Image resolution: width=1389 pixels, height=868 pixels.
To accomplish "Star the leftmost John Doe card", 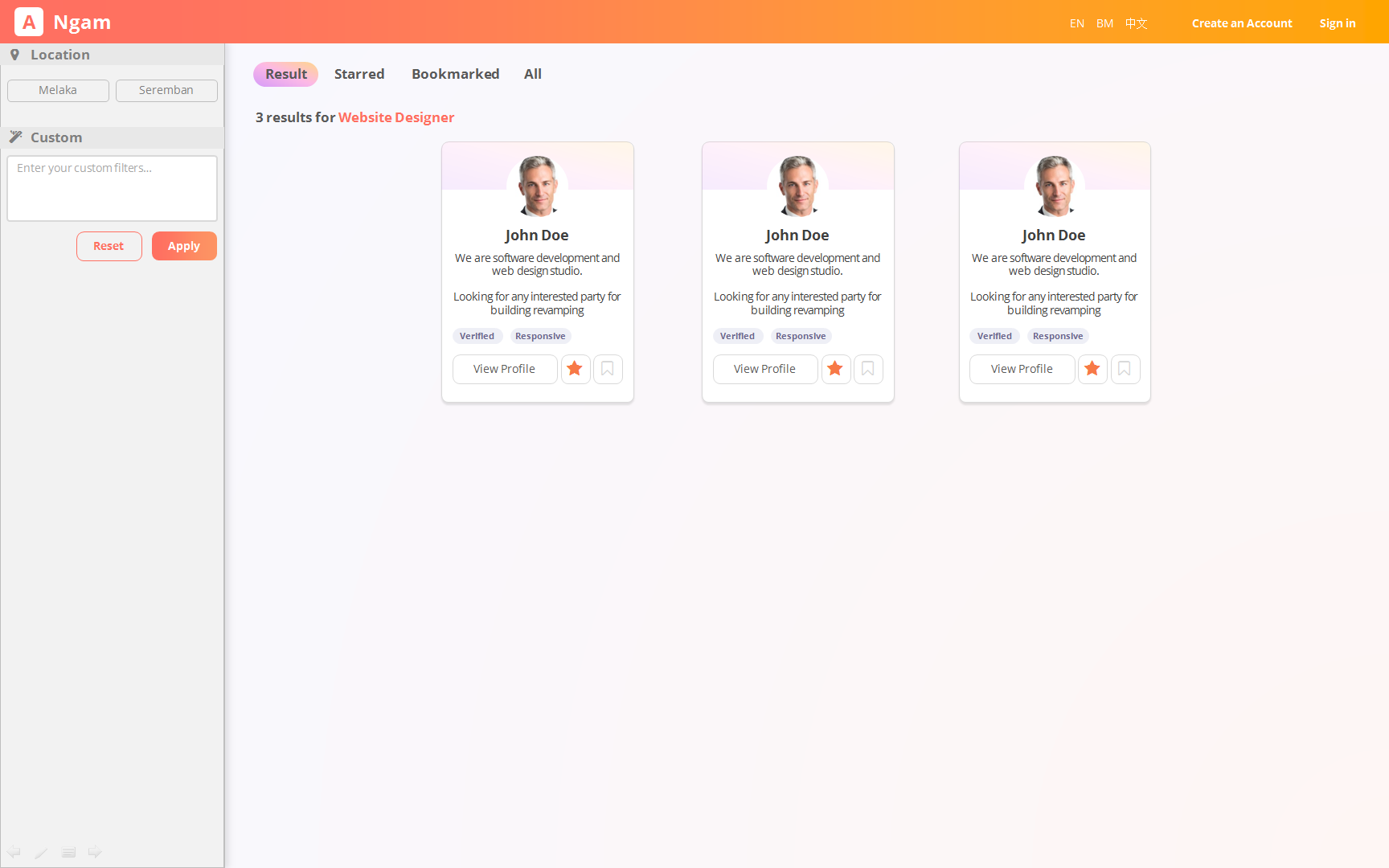I will (x=575, y=369).
